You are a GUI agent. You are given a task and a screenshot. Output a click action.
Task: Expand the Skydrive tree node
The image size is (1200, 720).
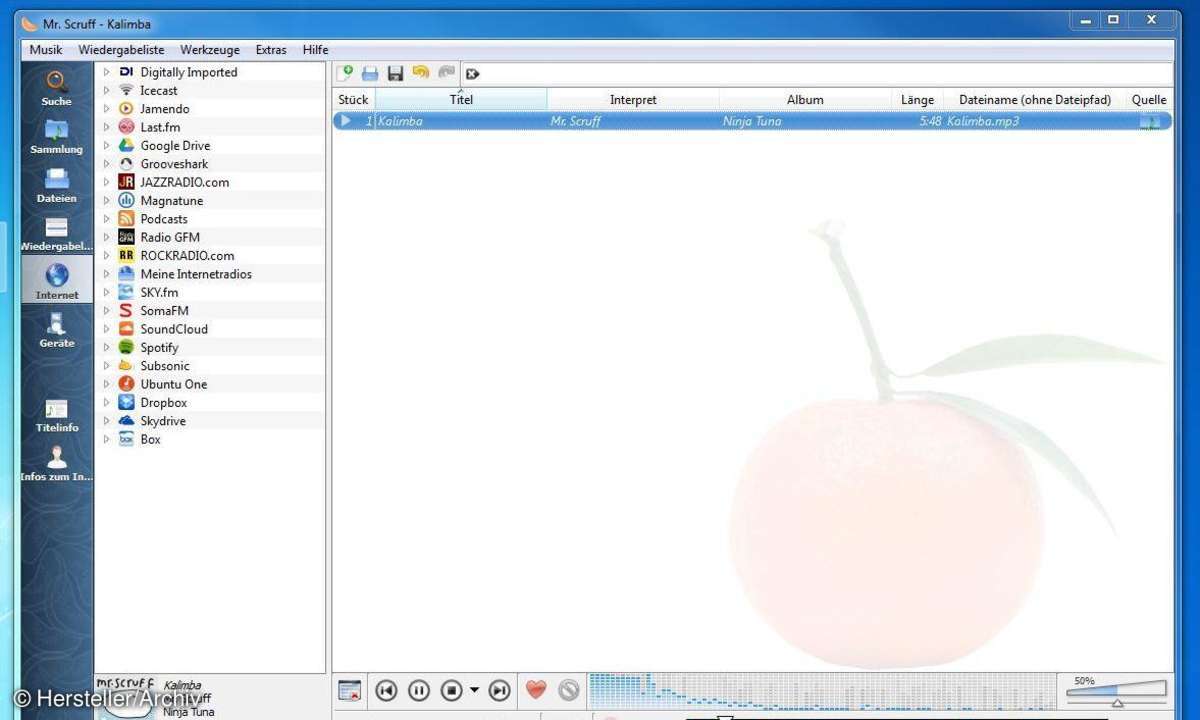106,421
